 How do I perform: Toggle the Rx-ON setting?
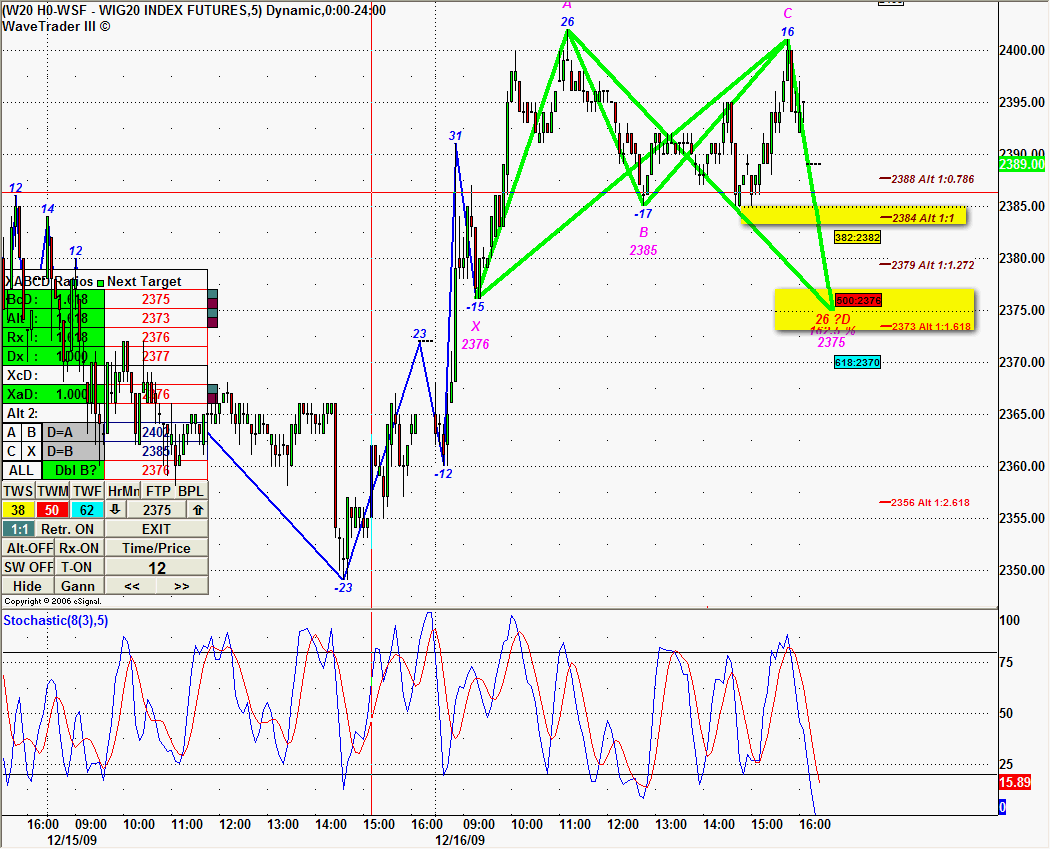[79, 548]
